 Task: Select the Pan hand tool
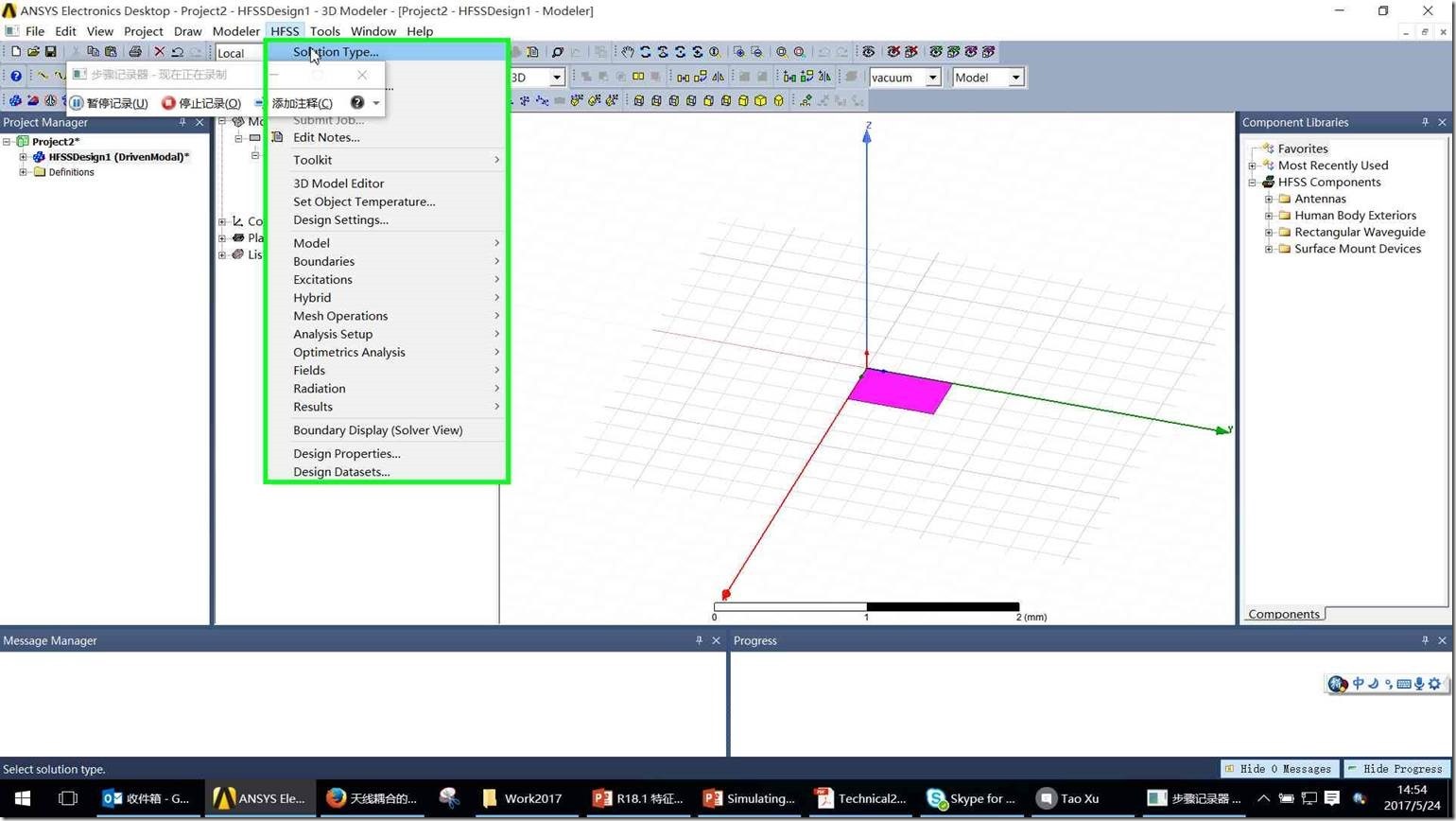tap(627, 52)
